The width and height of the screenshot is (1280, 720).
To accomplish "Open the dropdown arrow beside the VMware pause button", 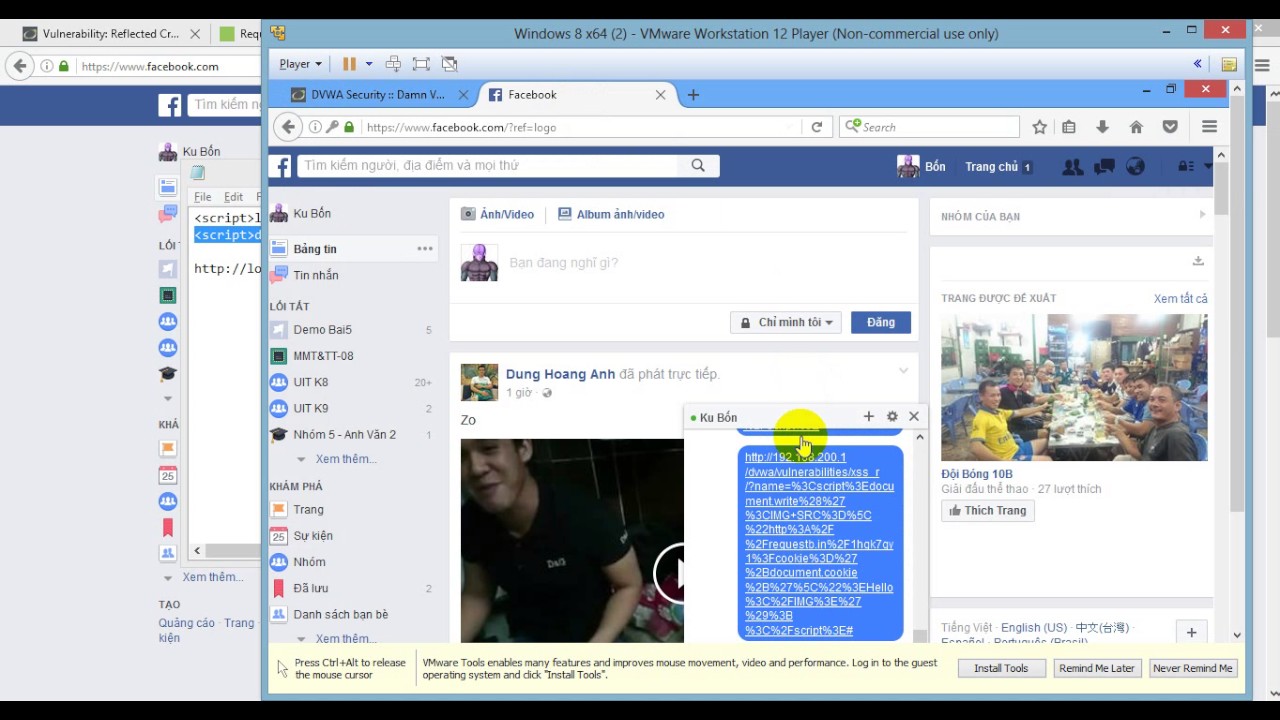I will [x=368, y=64].
